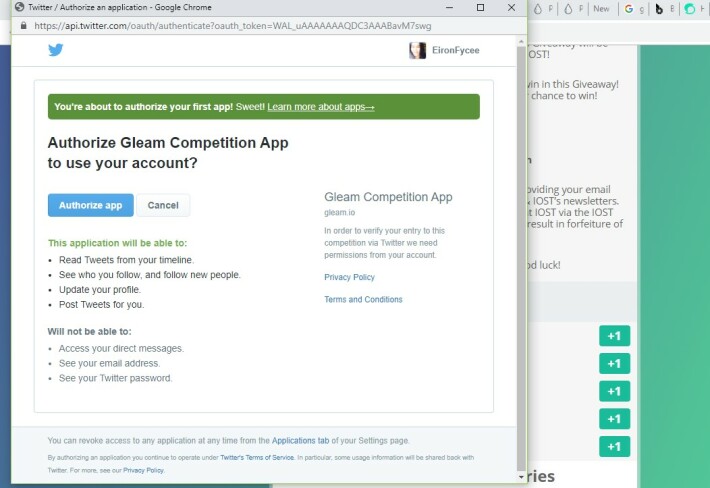
Task: Click the Authorize app button
Action: coord(91,205)
